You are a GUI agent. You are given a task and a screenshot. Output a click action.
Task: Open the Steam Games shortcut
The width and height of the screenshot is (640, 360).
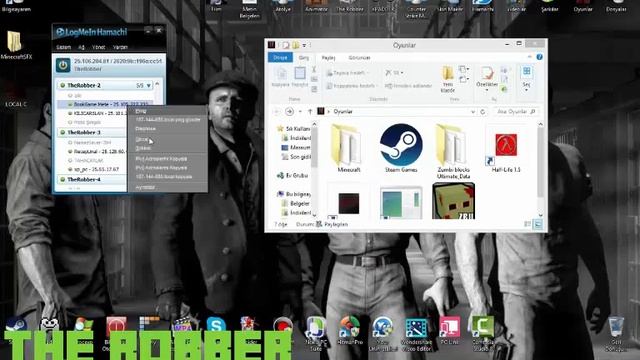(x=401, y=149)
